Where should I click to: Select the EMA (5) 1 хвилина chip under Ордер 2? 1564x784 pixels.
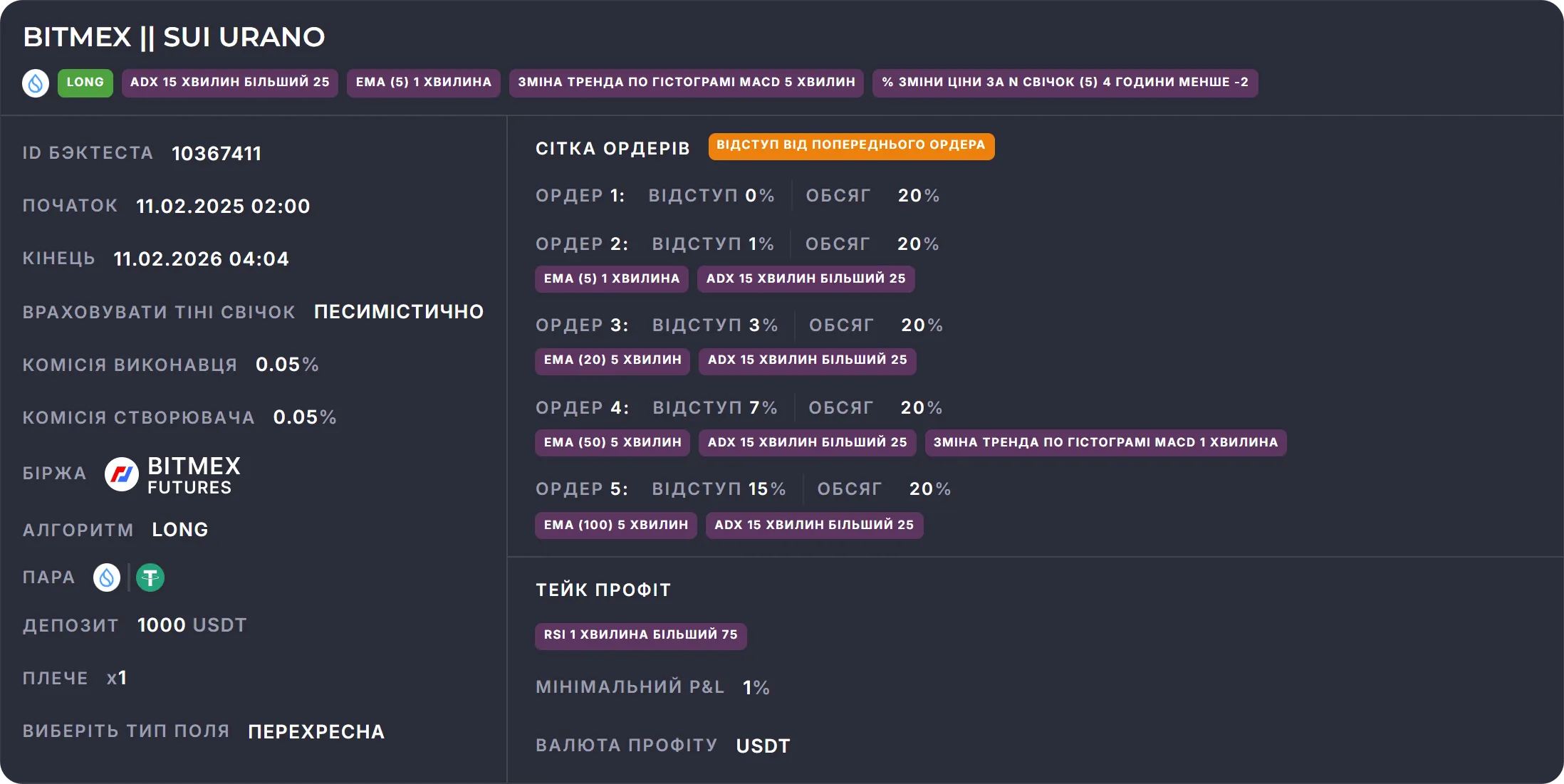click(610, 278)
